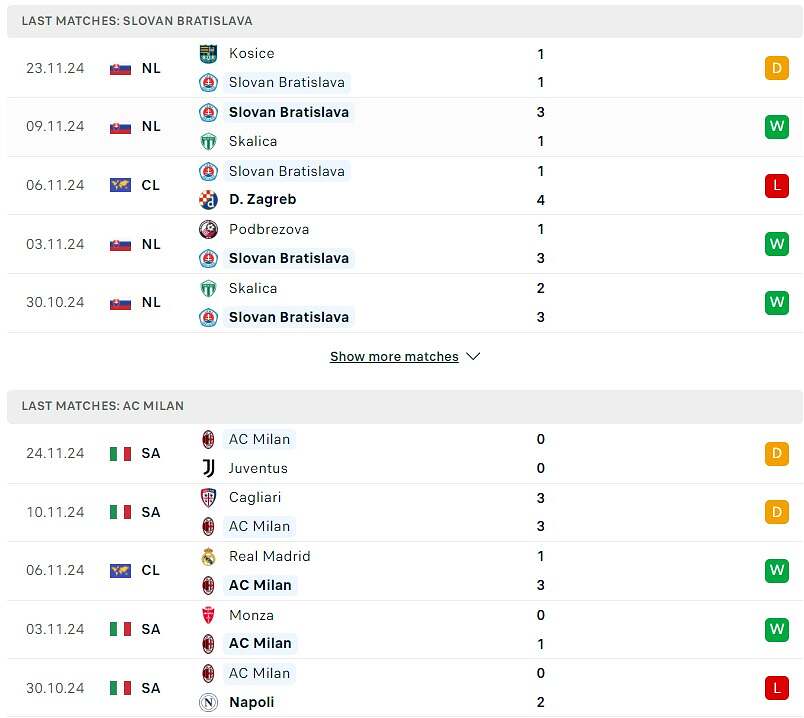Click the Real Madrid crest icon

(x=208, y=556)
